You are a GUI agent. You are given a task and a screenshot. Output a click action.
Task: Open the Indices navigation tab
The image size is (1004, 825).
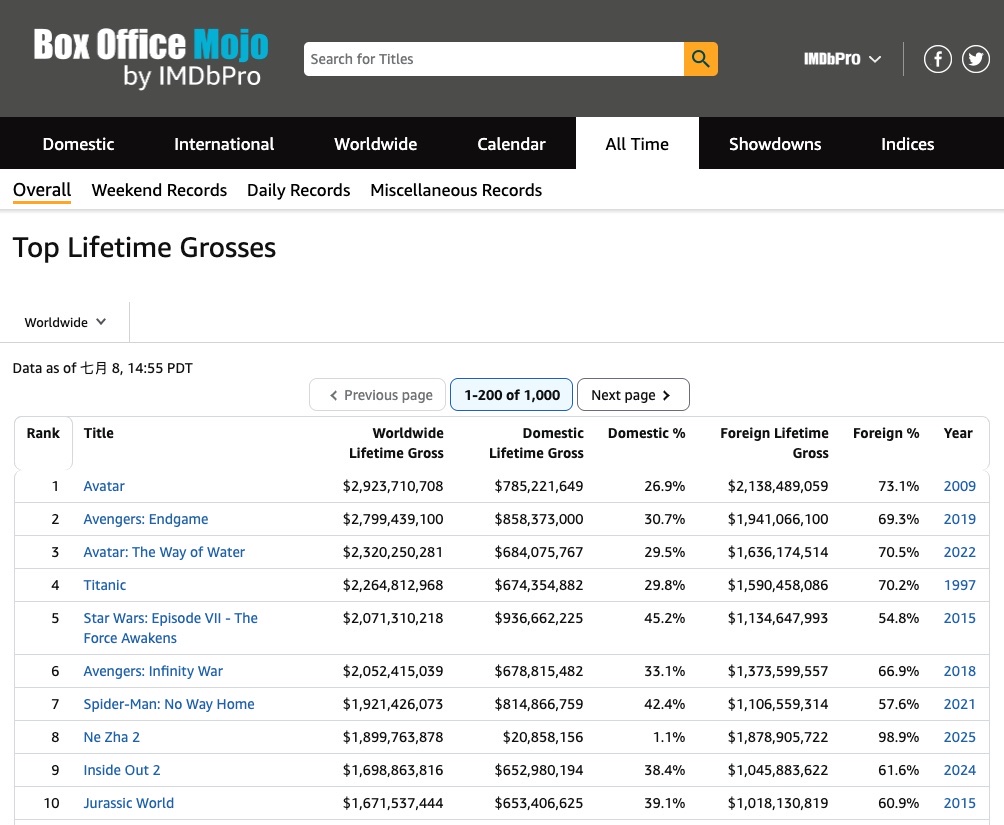point(907,144)
